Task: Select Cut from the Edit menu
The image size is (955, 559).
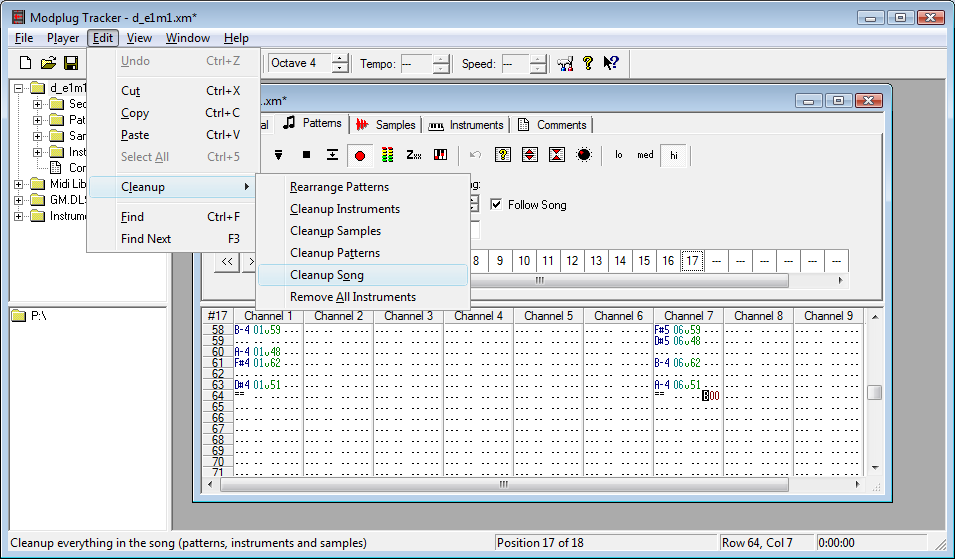Action: [174, 91]
